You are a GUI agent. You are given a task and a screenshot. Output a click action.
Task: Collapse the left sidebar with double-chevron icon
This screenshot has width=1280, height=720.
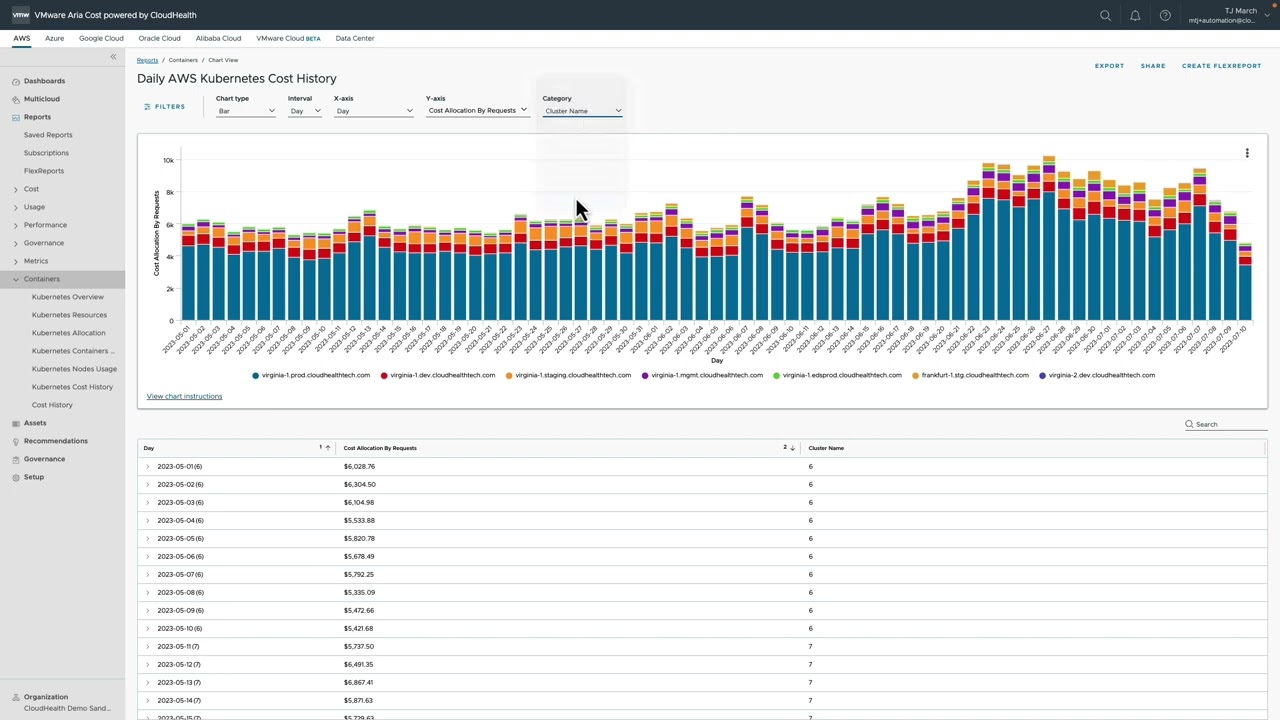[113, 57]
